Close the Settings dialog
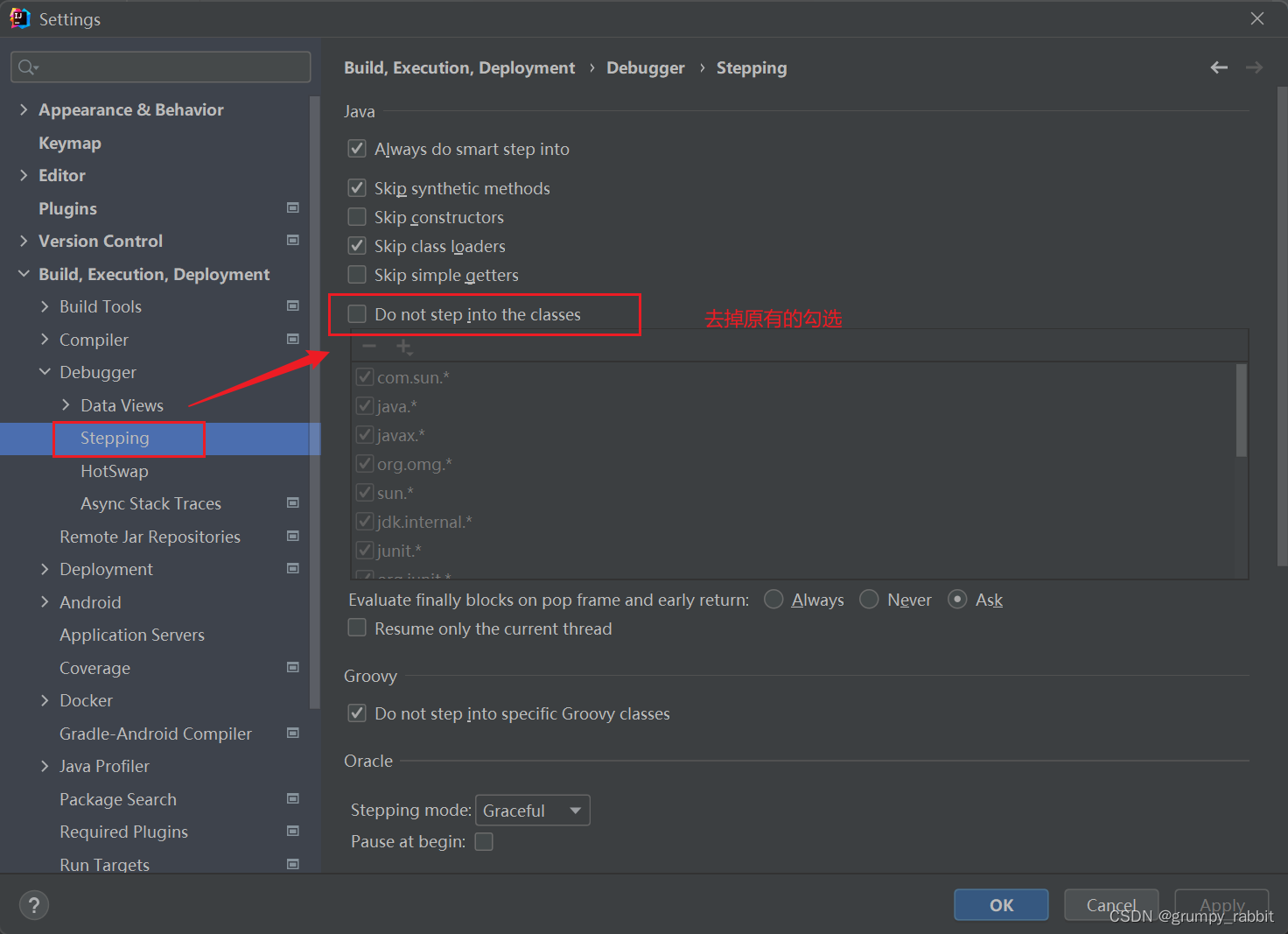 (1257, 18)
